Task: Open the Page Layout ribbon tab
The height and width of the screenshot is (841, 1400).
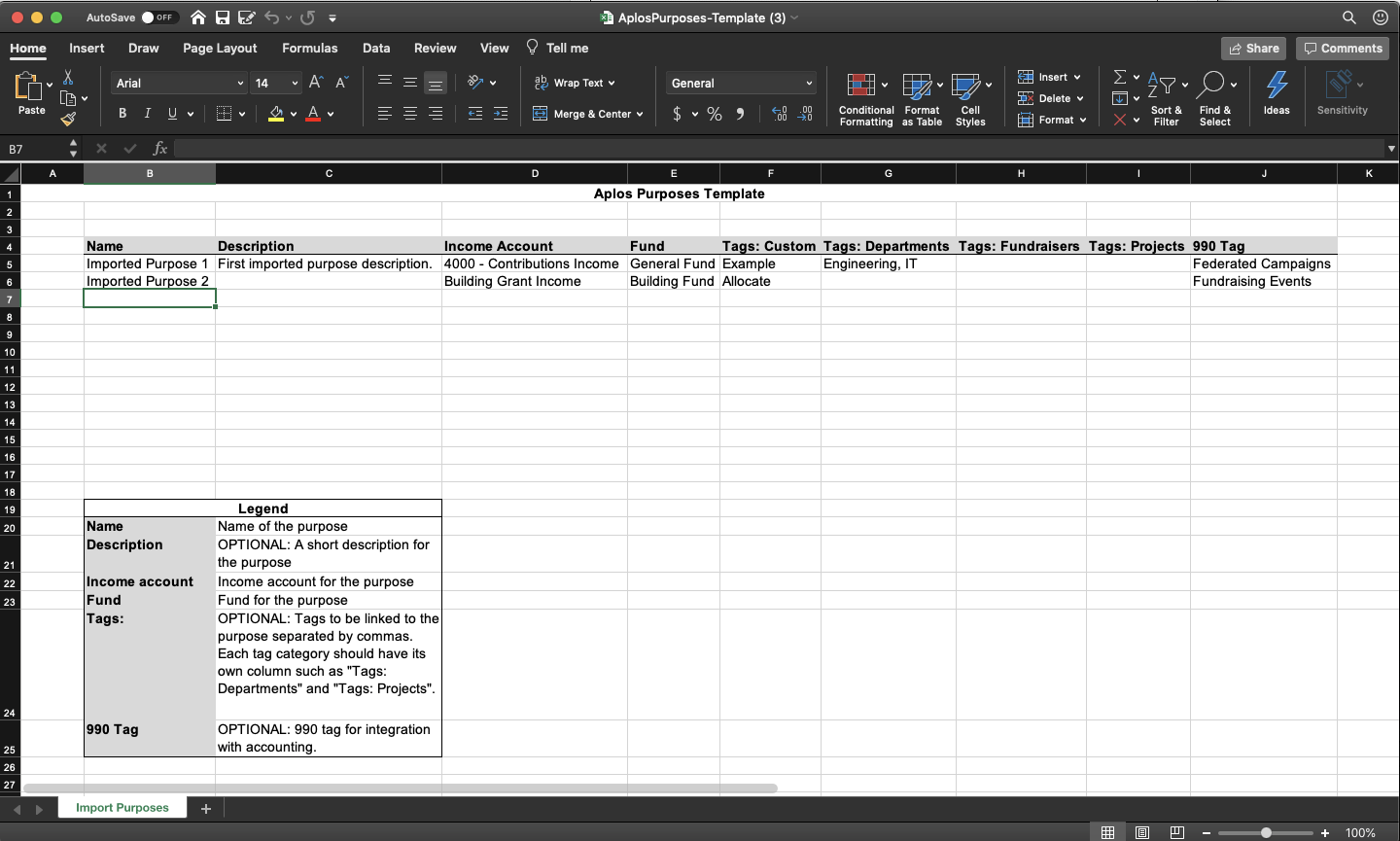Action: pyautogui.click(x=220, y=48)
